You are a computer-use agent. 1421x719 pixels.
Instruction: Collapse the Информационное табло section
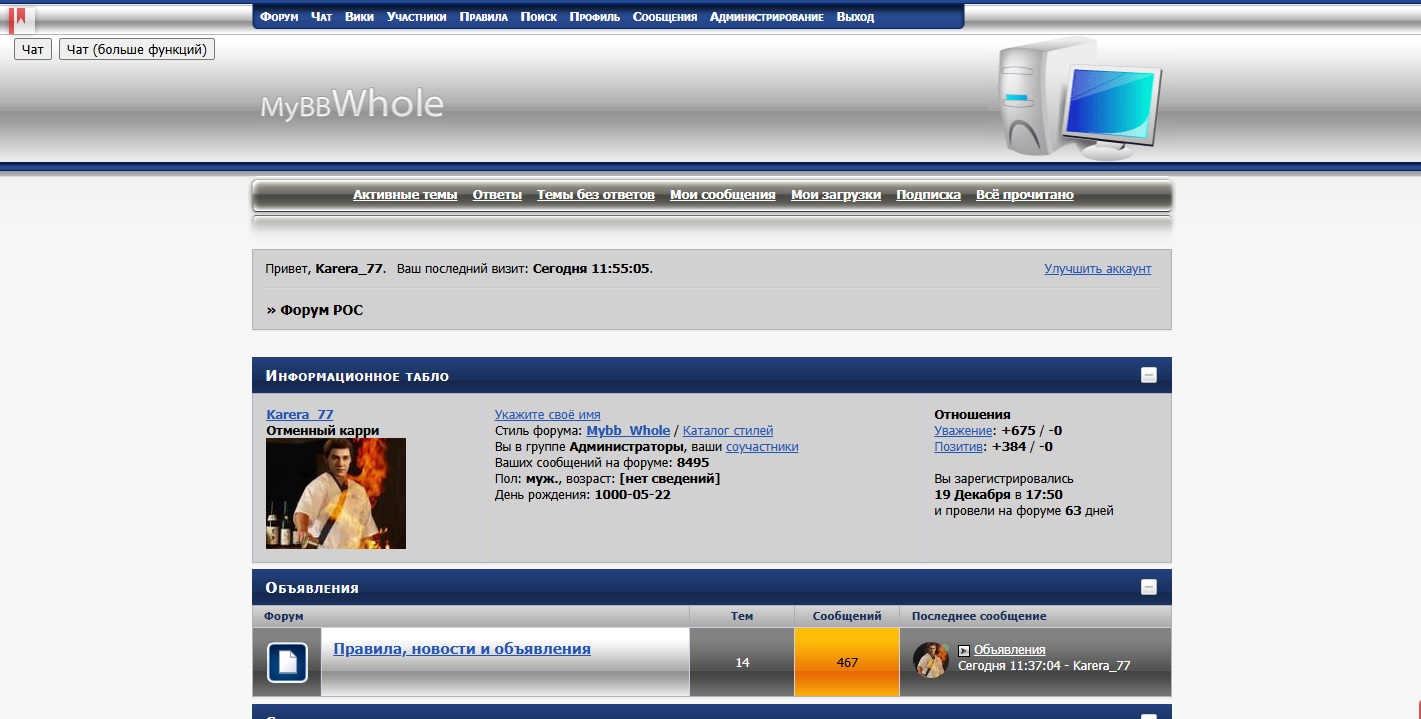point(1149,376)
